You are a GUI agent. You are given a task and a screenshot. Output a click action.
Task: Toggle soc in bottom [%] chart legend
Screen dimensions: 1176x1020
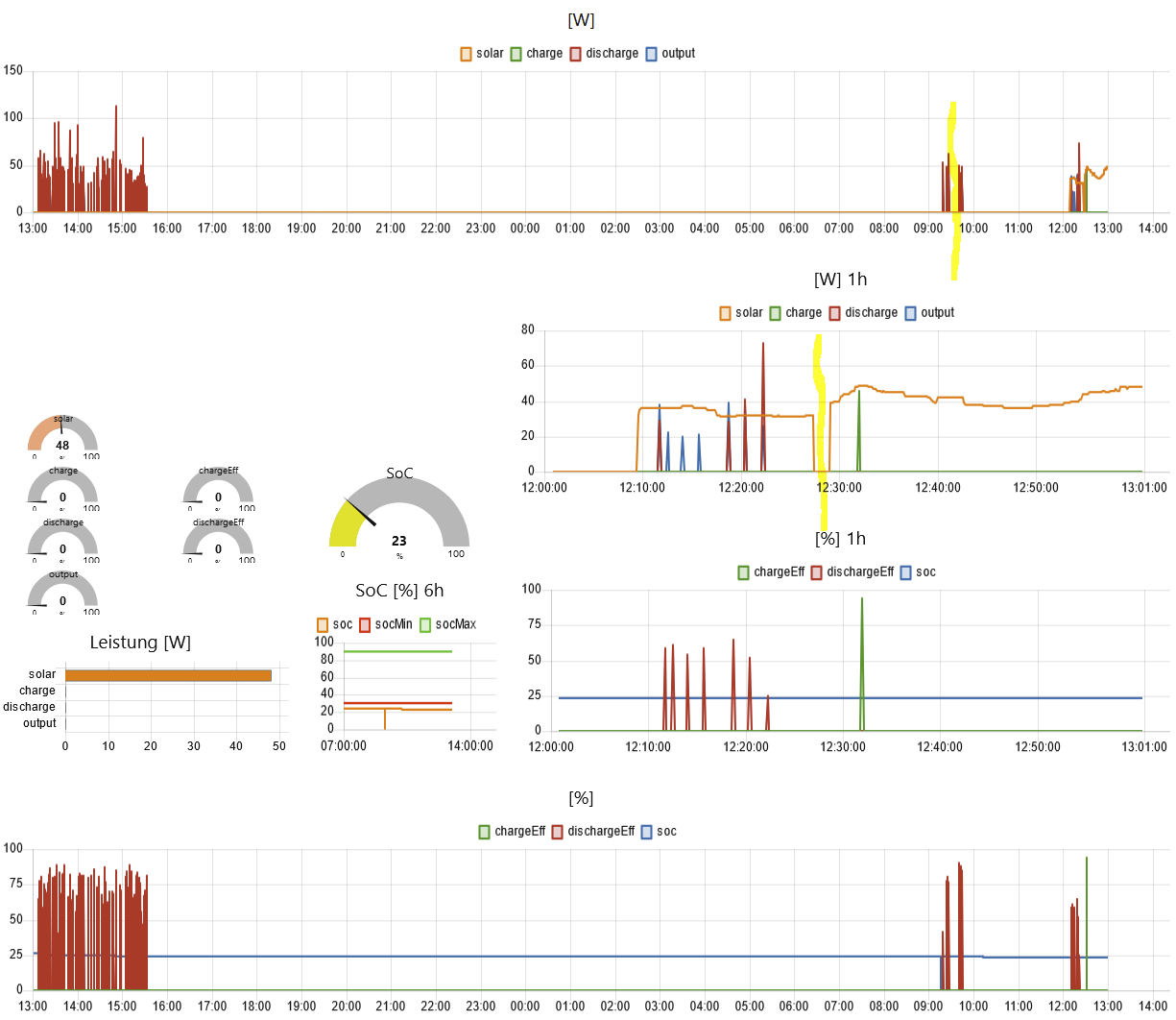click(x=659, y=832)
